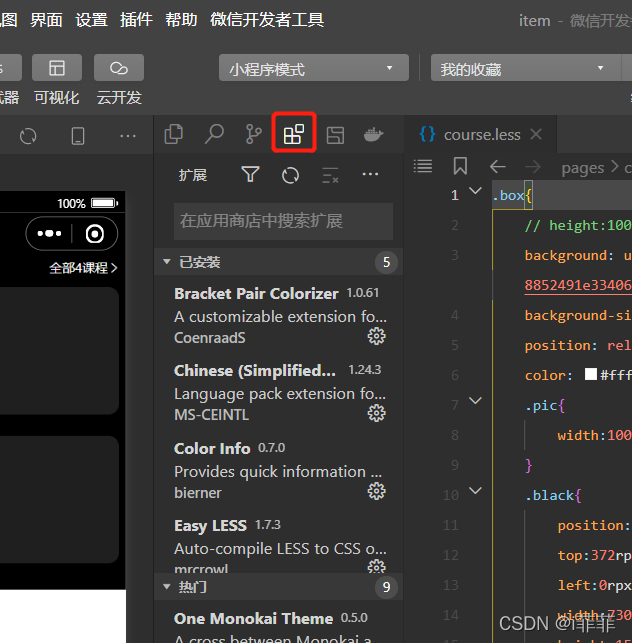Close the course.less tab
Image resolution: width=632 pixels, height=643 pixels.
[536, 134]
